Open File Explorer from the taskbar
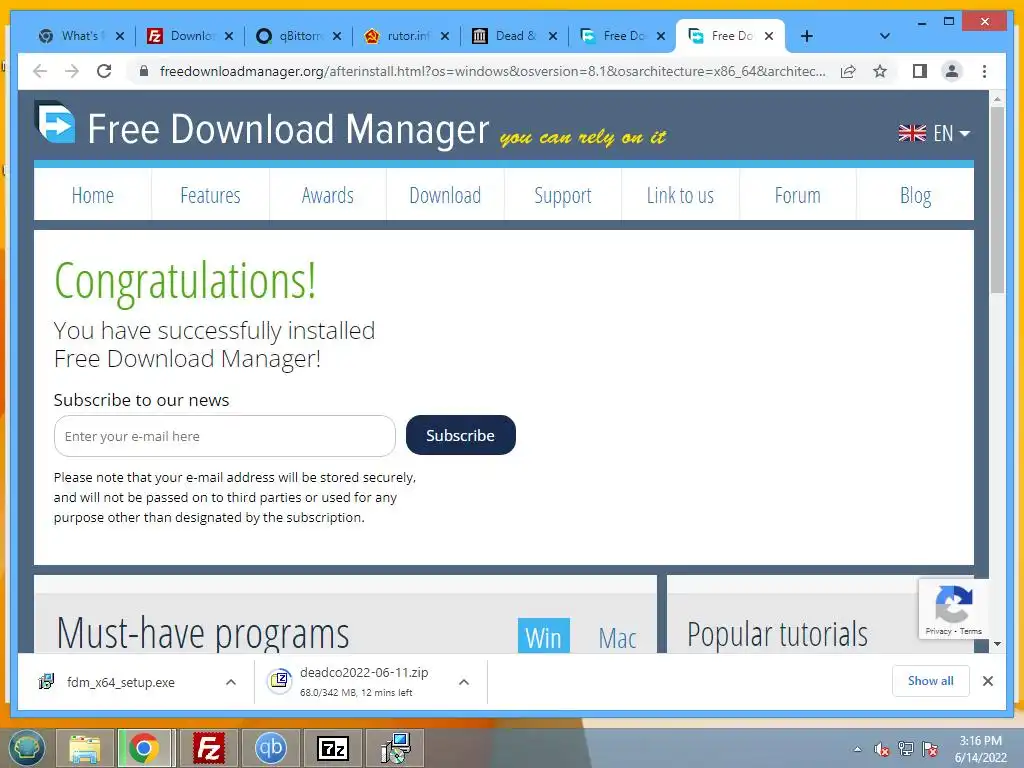 85,748
